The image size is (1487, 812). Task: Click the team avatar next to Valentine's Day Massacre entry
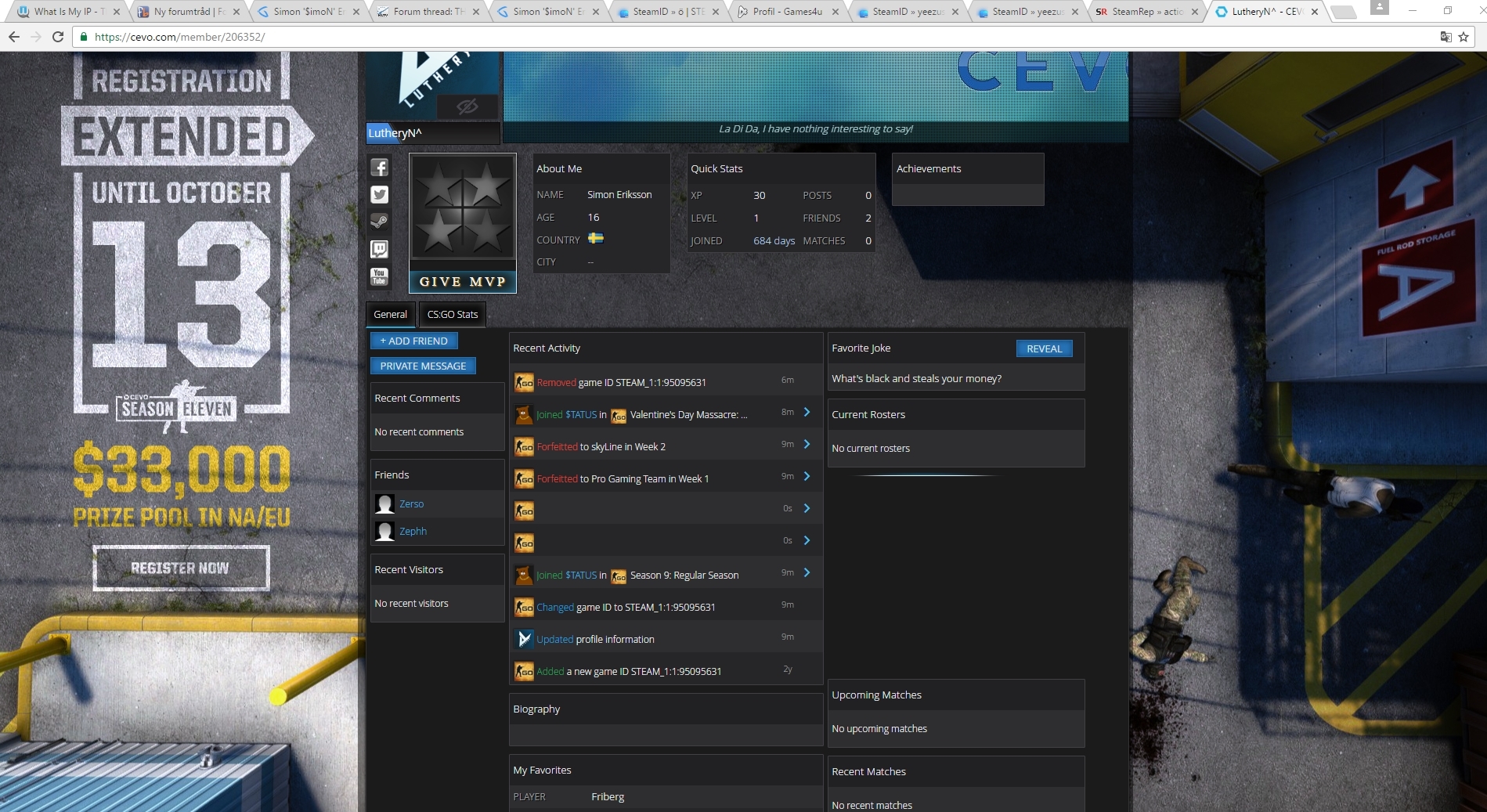(x=524, y=415)
